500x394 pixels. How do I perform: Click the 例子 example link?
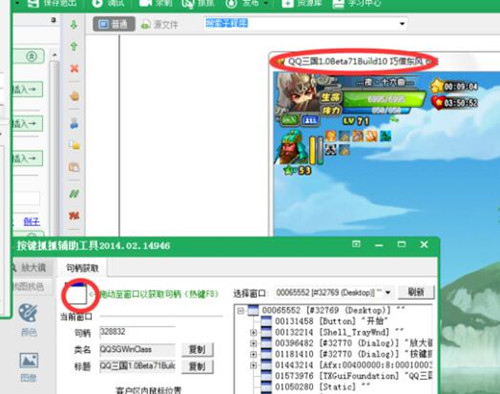[x=31, y=222]
